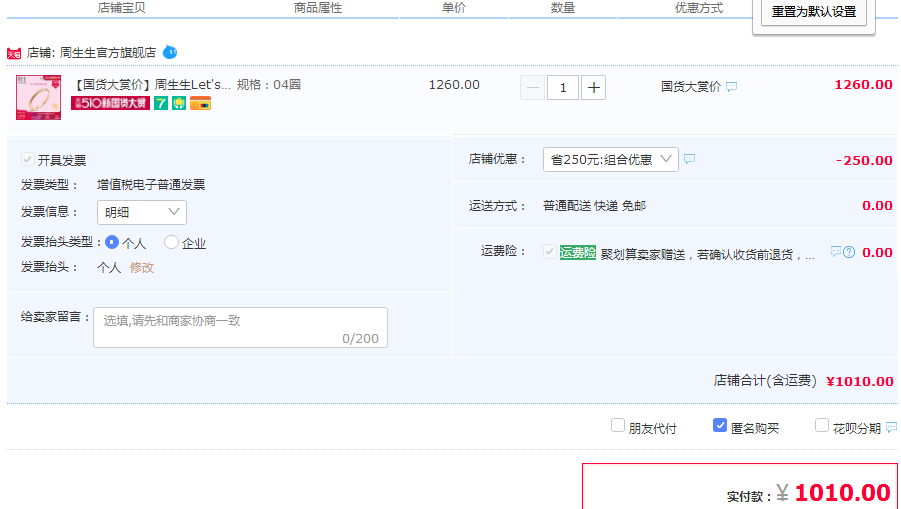Open the Wangwang chat icon beside store name

(x=170, y=52)
